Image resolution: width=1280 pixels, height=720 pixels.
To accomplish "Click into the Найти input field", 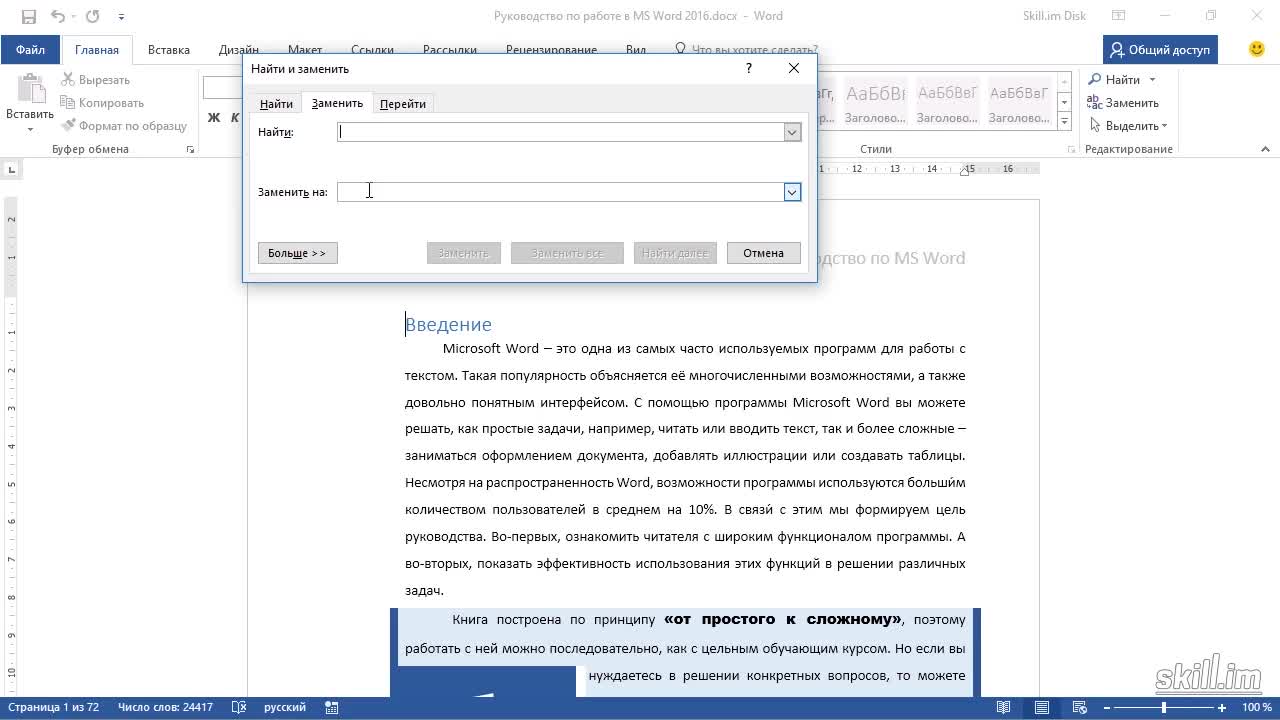I will point(561,132).
